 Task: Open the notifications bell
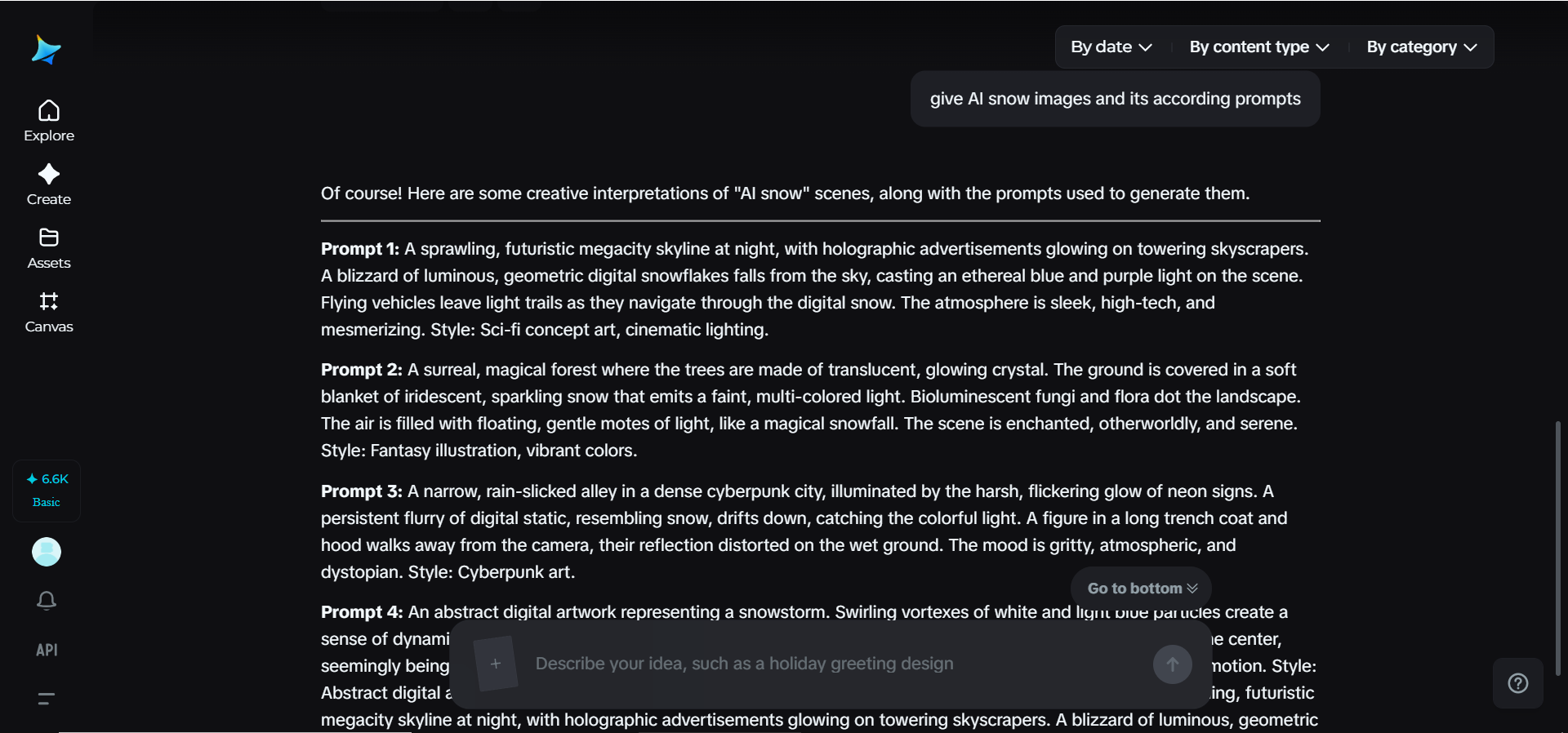[x=47, y=601]
